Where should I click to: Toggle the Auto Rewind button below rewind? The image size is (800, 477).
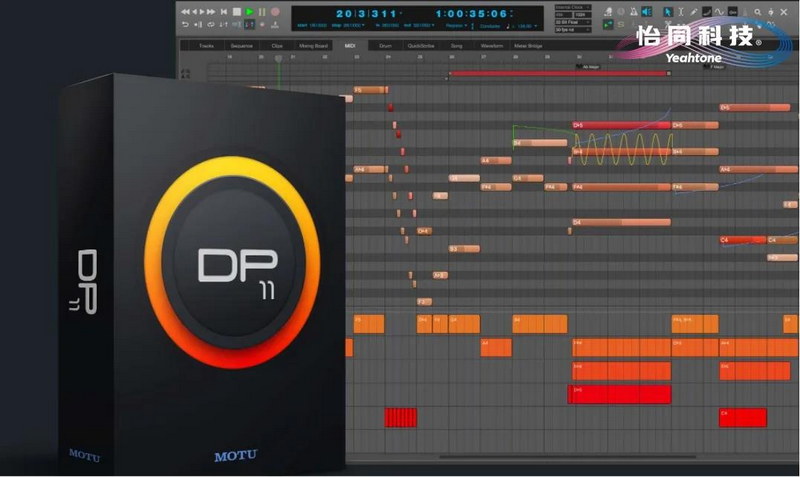coord(185,24)
